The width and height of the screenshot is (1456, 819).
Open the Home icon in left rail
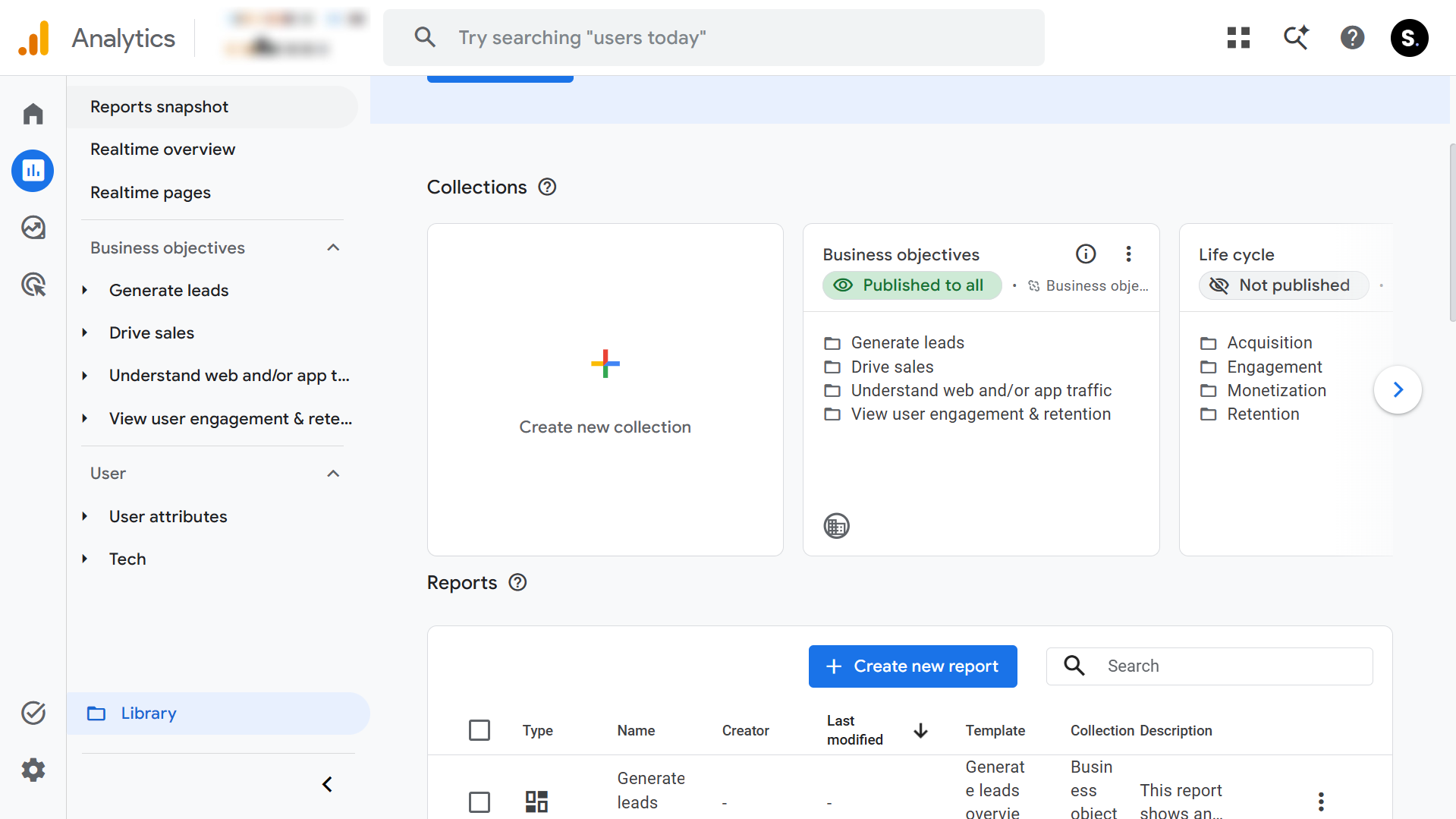pyautogui.click(x=33, y=114)
